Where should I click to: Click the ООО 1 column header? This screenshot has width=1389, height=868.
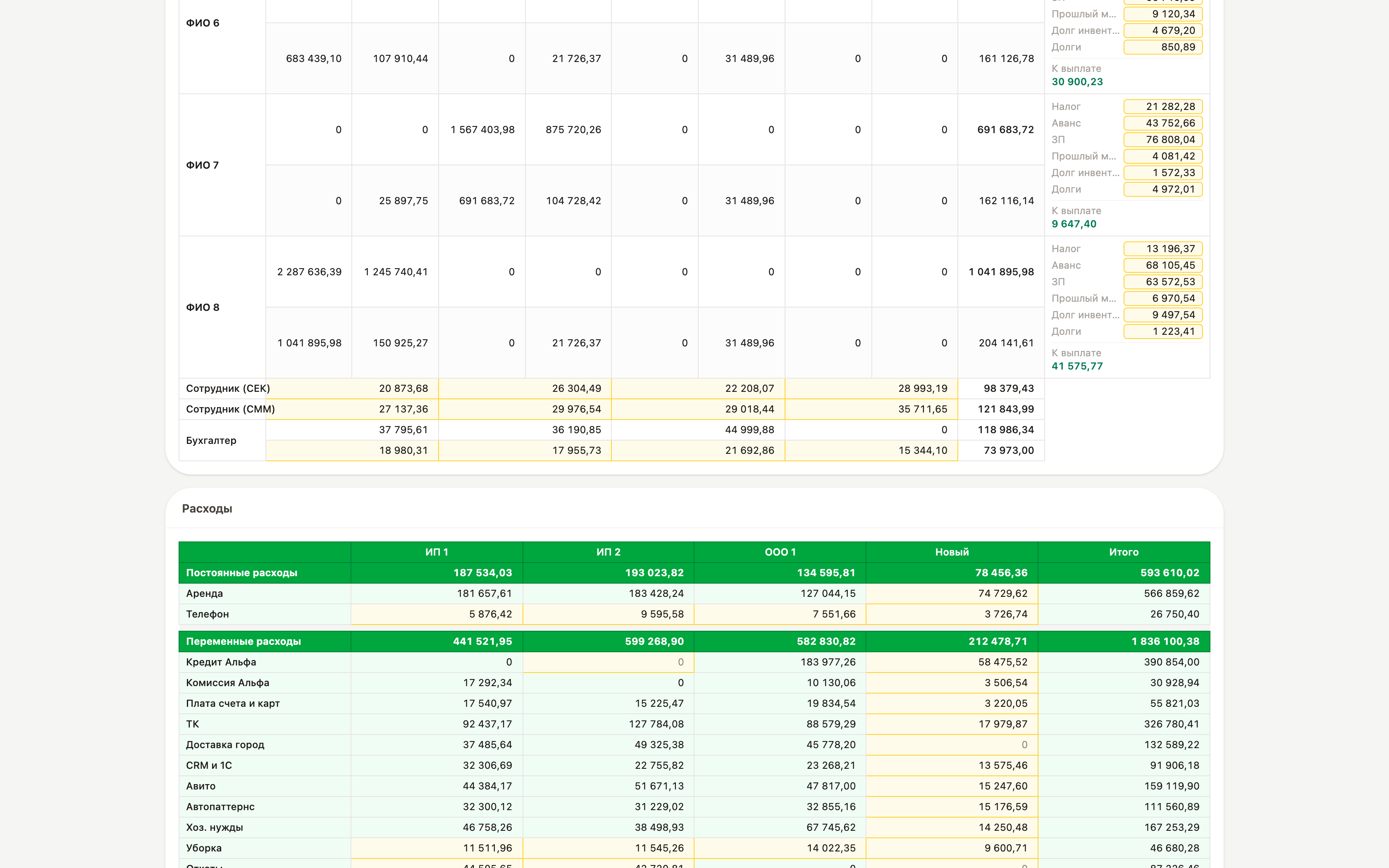(x=780, y=552)
